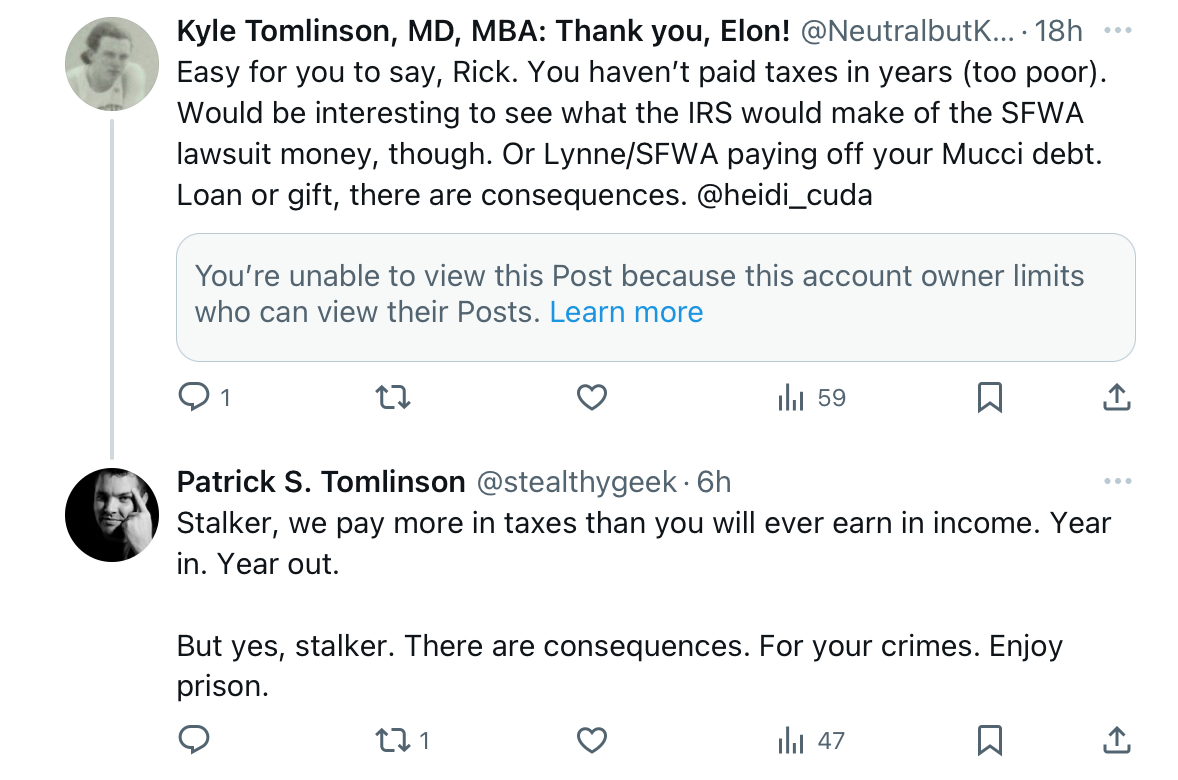Share Kyle Tomlinson's post
The width and height of the screenshot is (1178, 780).
1116,398
